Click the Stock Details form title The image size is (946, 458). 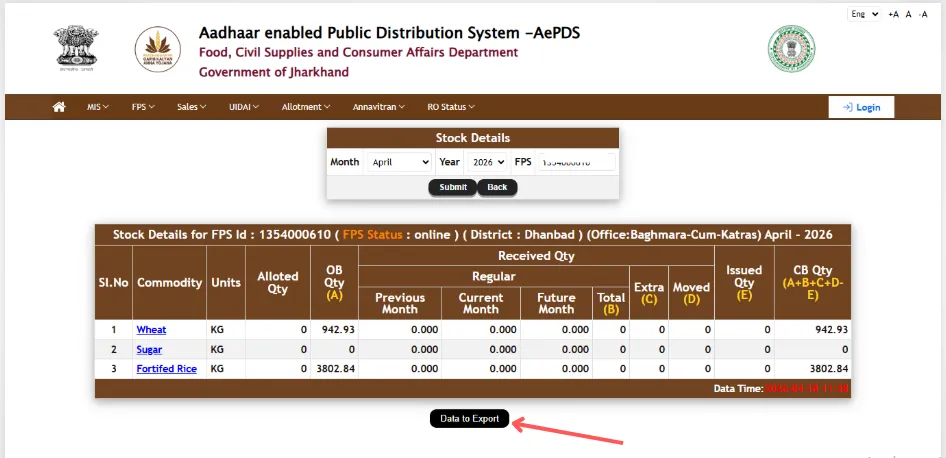(x=473, y=138)
